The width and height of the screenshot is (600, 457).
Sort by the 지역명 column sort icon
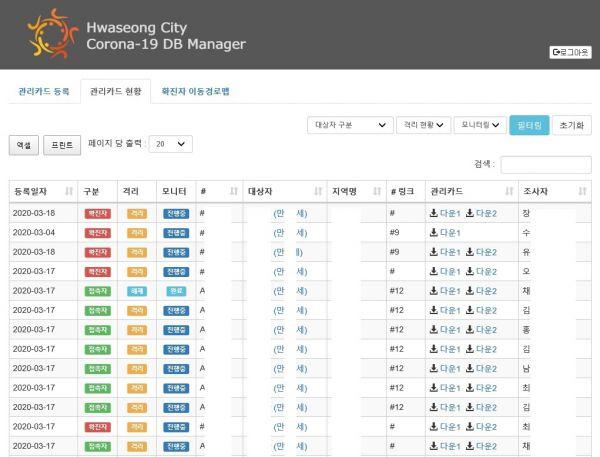378,191
